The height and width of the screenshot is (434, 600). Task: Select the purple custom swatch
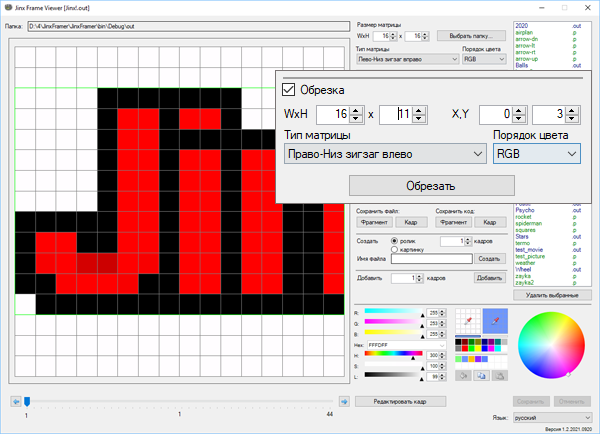tap(478, 359)
